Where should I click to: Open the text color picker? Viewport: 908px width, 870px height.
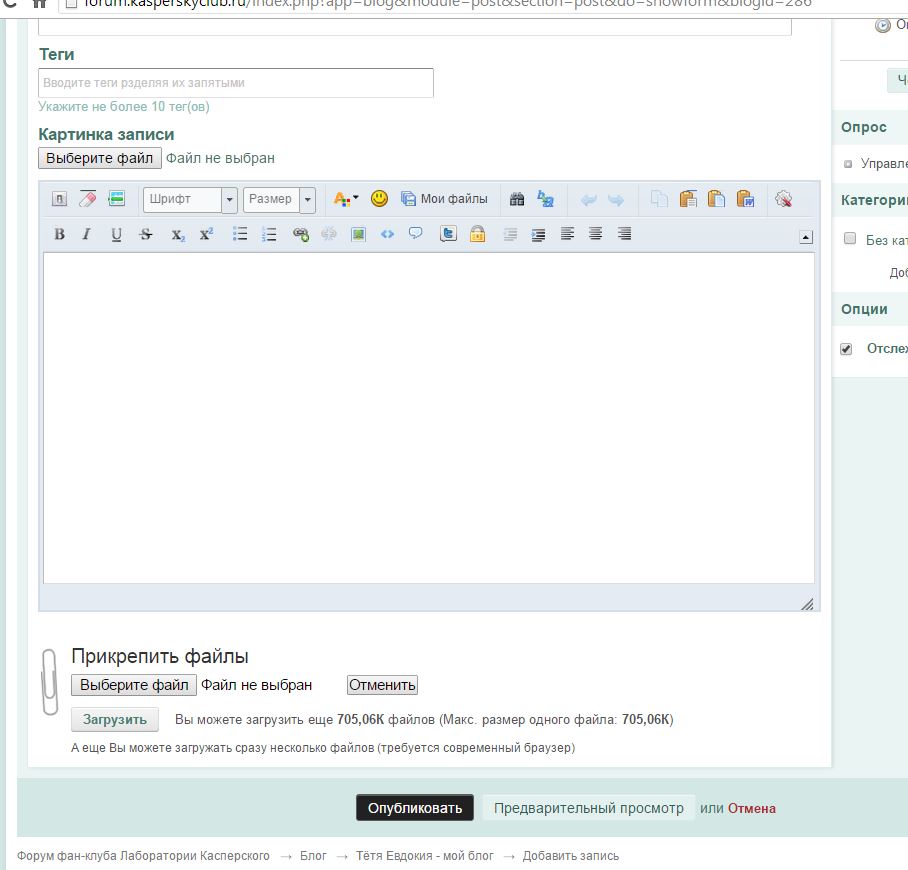346,199
